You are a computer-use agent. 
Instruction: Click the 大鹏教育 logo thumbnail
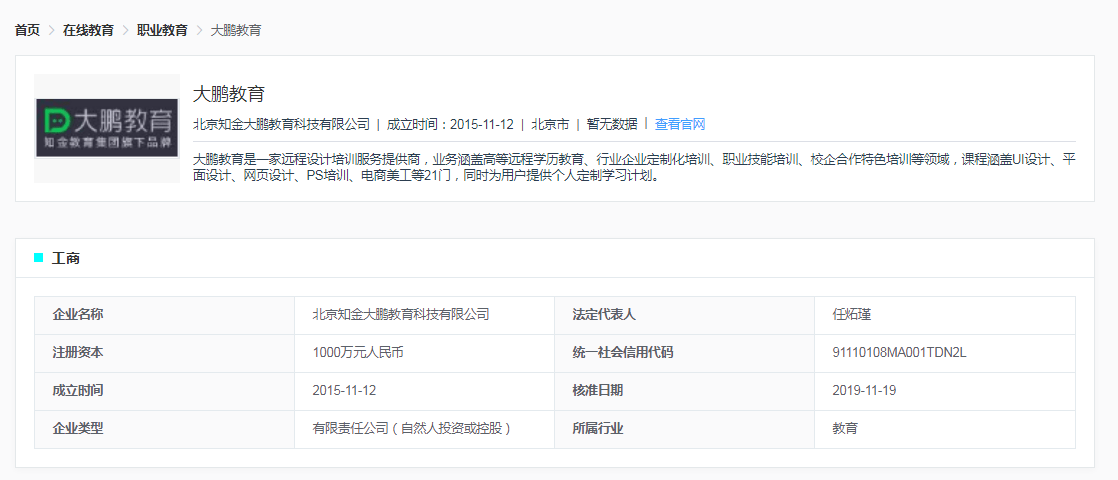click(x=107, y=128)
